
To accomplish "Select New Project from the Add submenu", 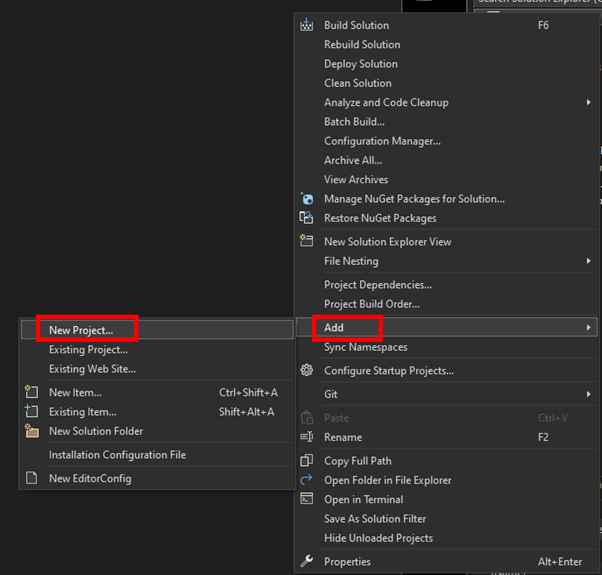I will coord(81,330).
